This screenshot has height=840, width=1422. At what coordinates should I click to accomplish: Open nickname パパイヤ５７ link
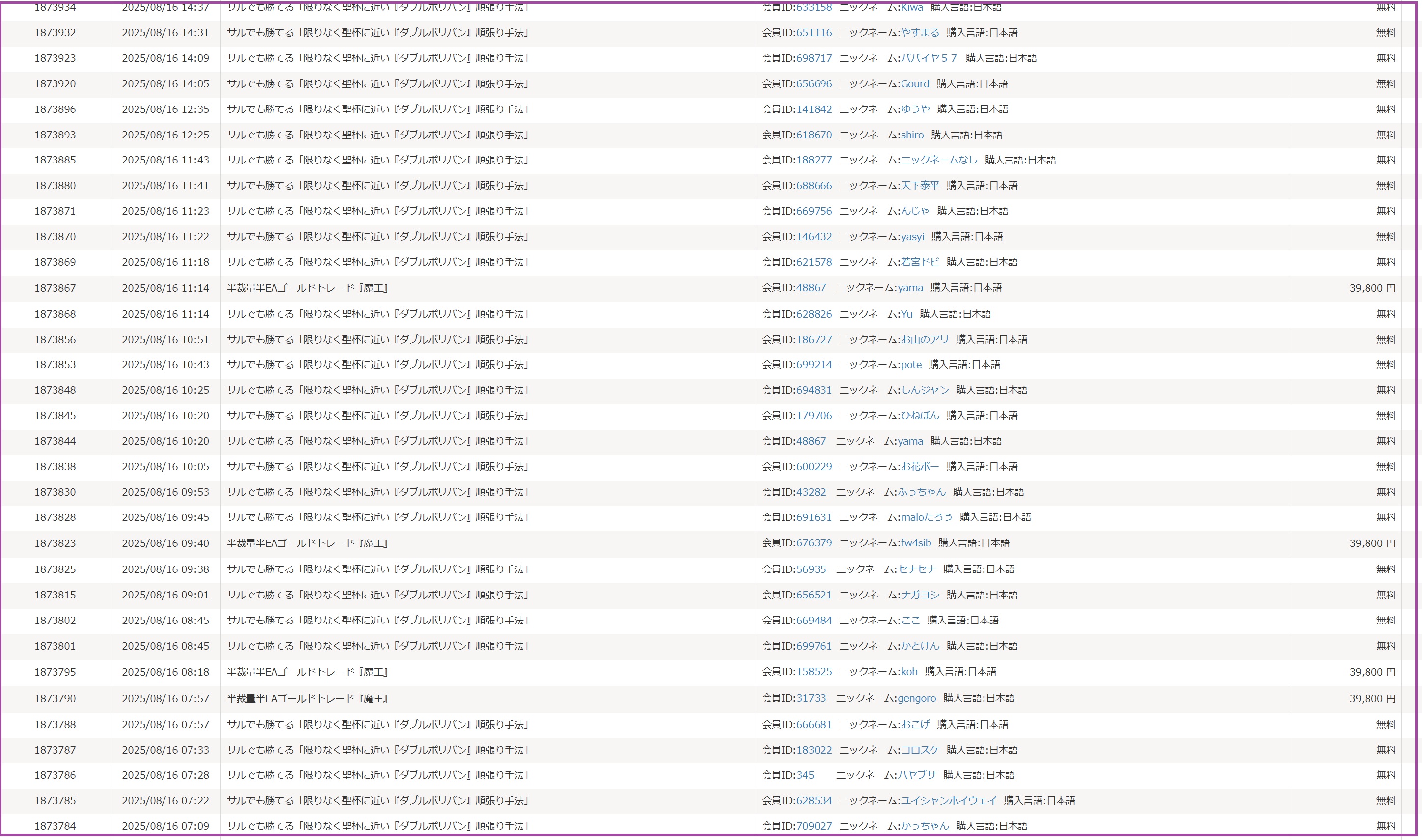click(930, 58)
